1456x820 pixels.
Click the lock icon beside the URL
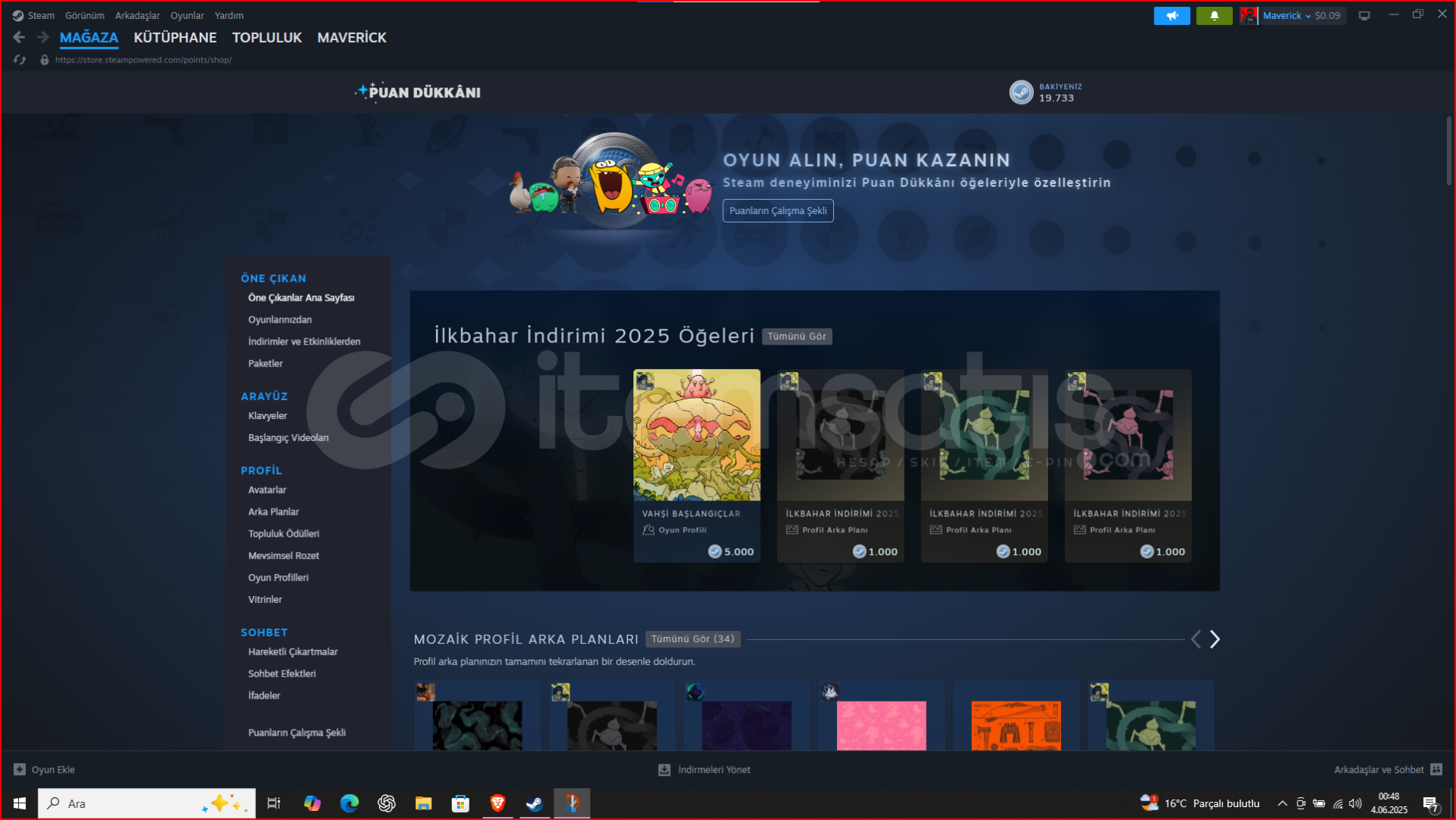(44, 60)
